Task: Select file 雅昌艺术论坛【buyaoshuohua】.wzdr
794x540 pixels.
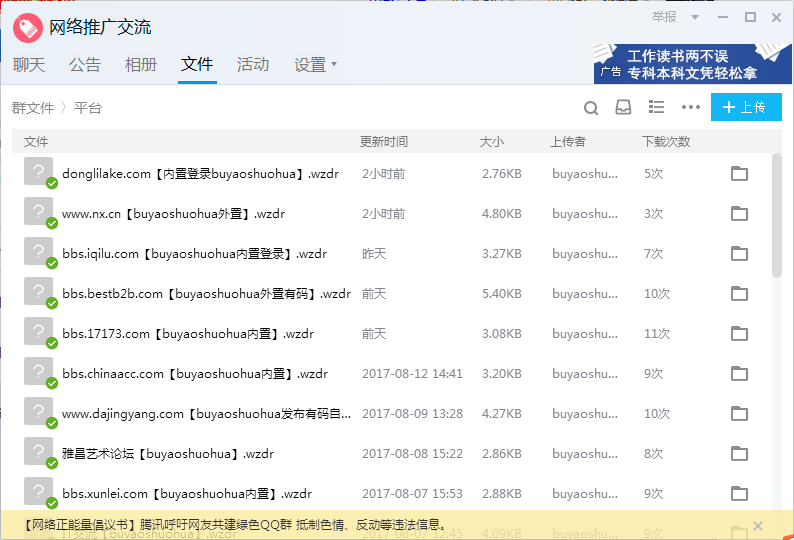Action: 168,454
